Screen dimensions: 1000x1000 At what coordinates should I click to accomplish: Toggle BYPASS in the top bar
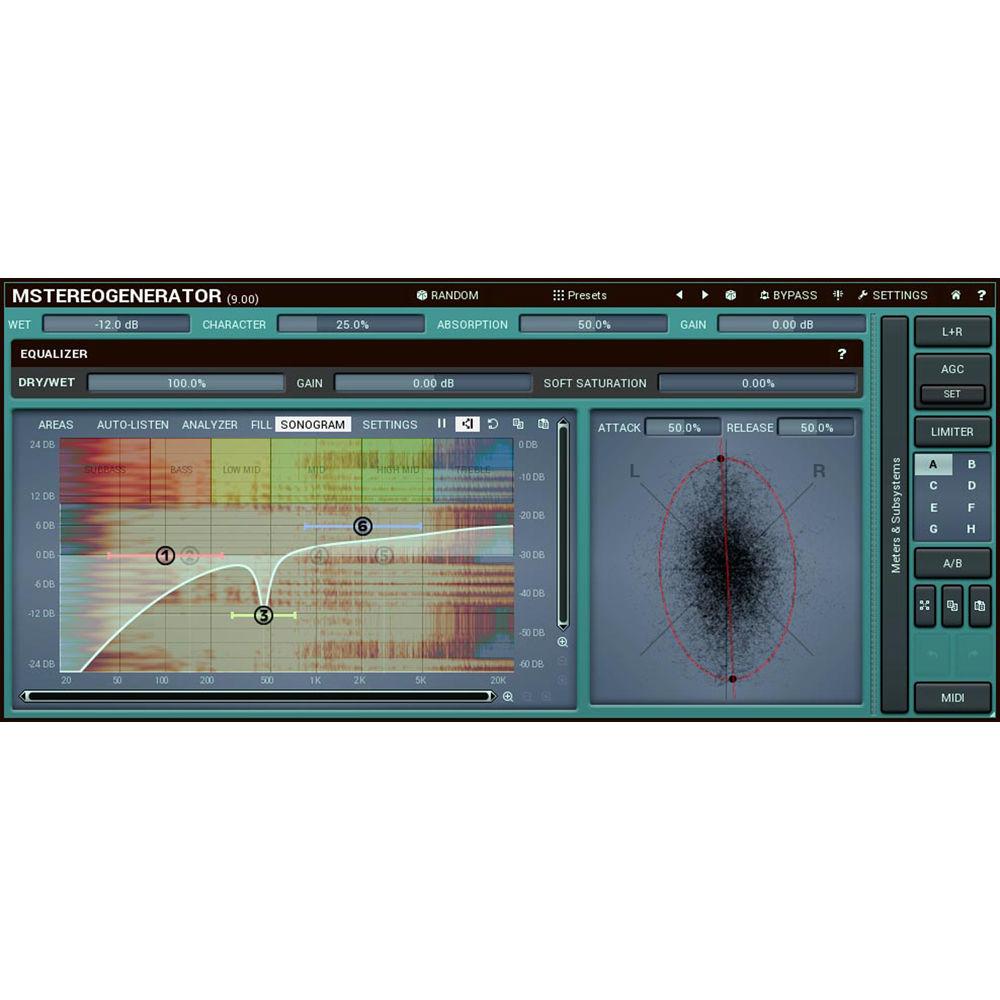788,295
